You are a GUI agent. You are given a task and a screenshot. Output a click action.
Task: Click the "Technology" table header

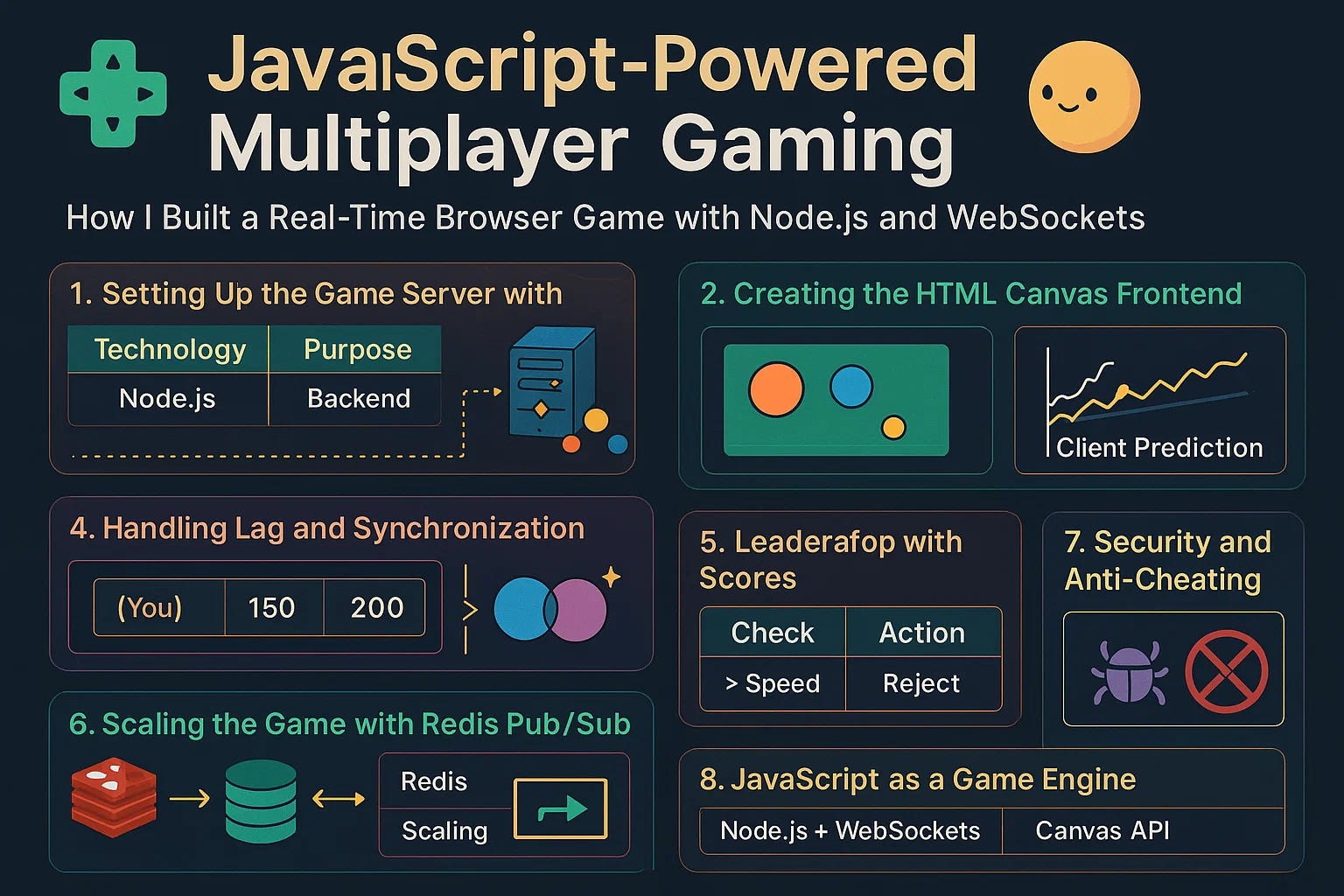click(x=169, y=349)
